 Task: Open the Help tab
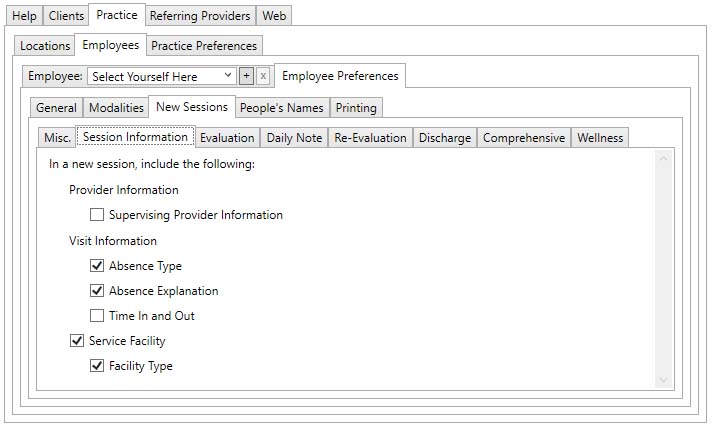(24, 16)
